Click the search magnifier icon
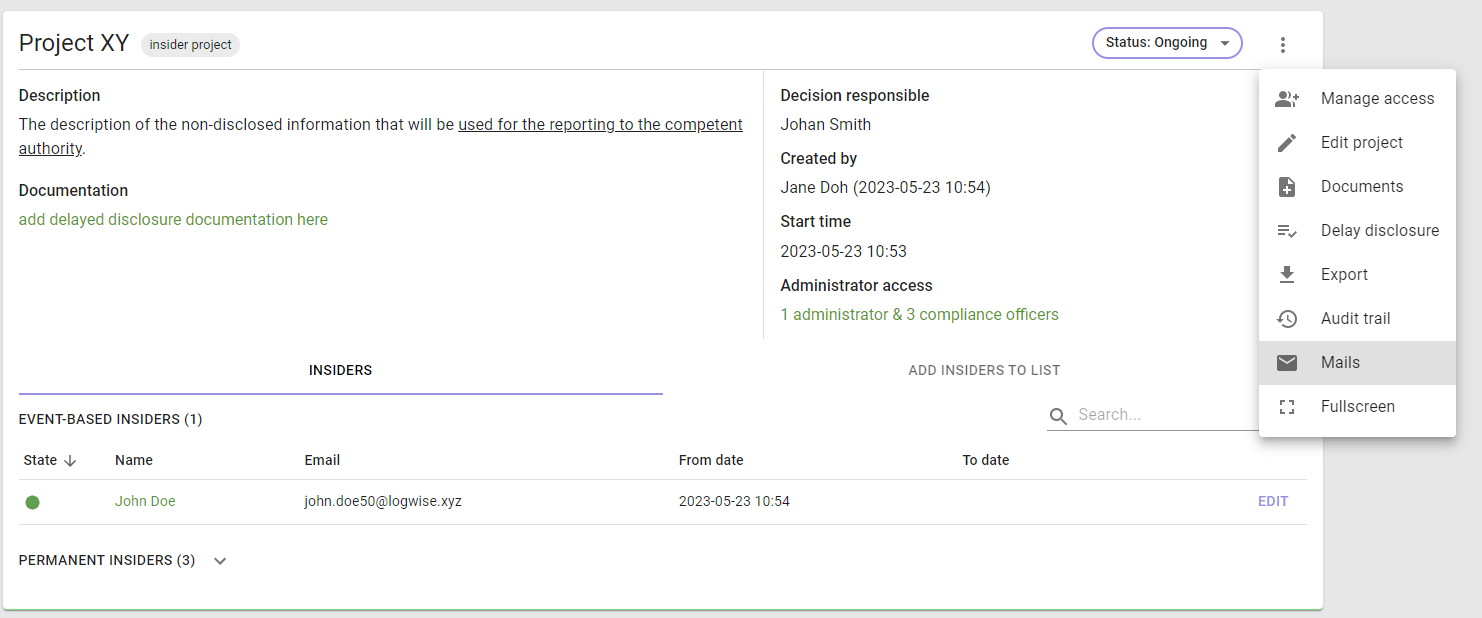The image size is (1482, 618). point(1058,416)
